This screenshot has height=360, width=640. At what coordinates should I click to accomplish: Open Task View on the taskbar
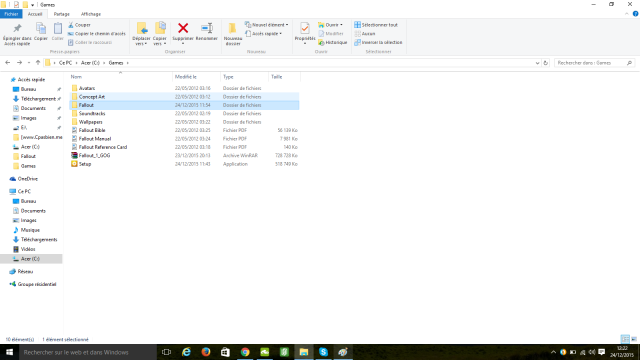(166, 352)
